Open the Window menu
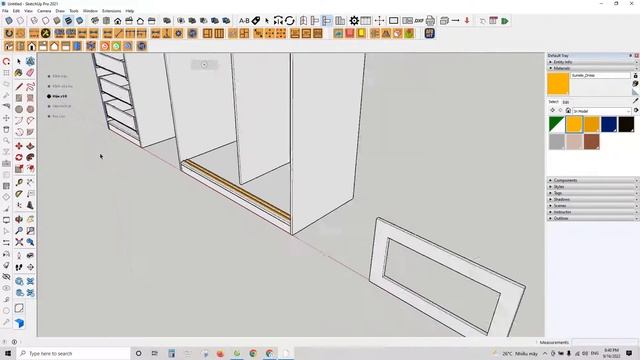640x360 pixels. 90,11
